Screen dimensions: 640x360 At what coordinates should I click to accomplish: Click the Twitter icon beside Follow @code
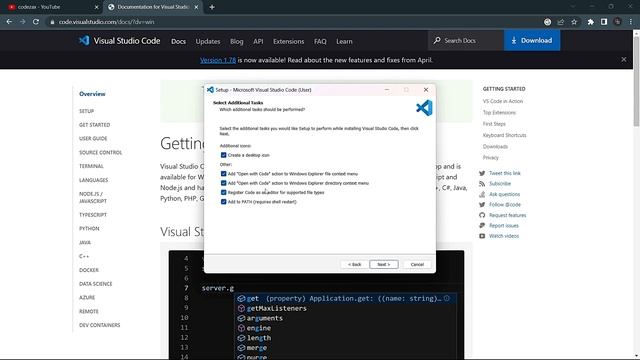[482, 204]
